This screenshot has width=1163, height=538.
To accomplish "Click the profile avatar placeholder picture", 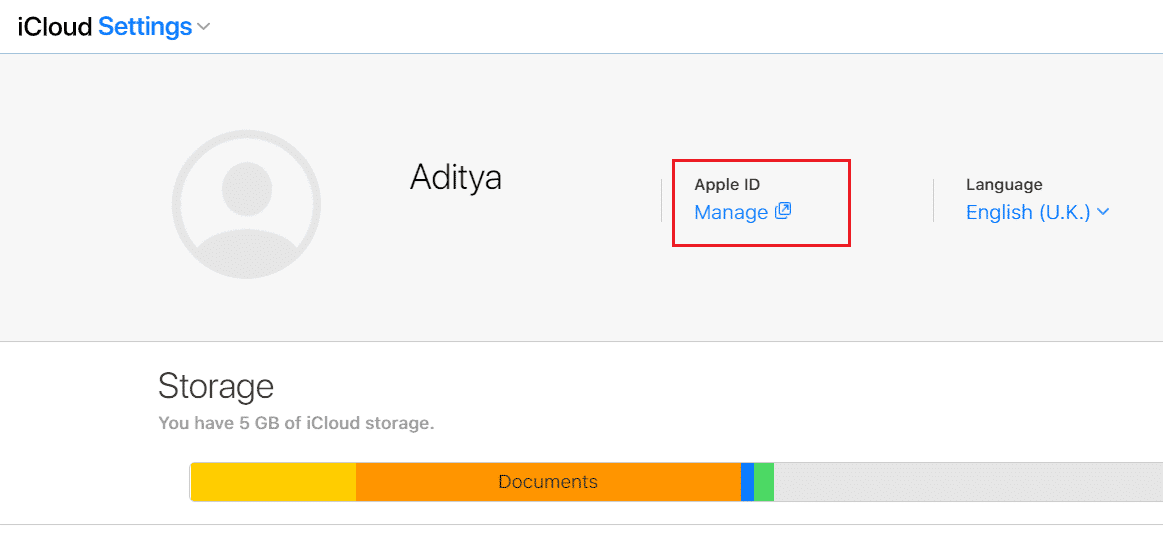I will (246, 204).
